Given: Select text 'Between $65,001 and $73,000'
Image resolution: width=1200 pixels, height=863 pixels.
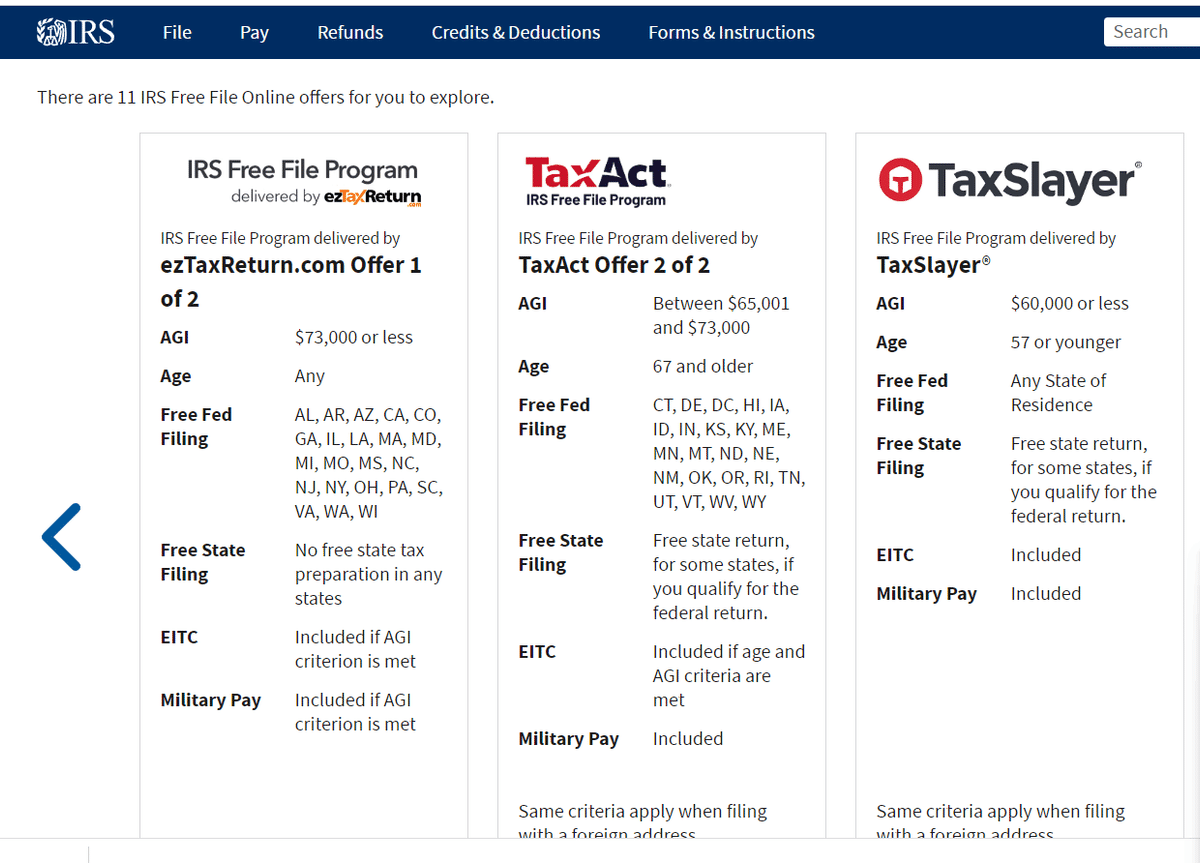Looking at the screenshot, I should (721, 315).
